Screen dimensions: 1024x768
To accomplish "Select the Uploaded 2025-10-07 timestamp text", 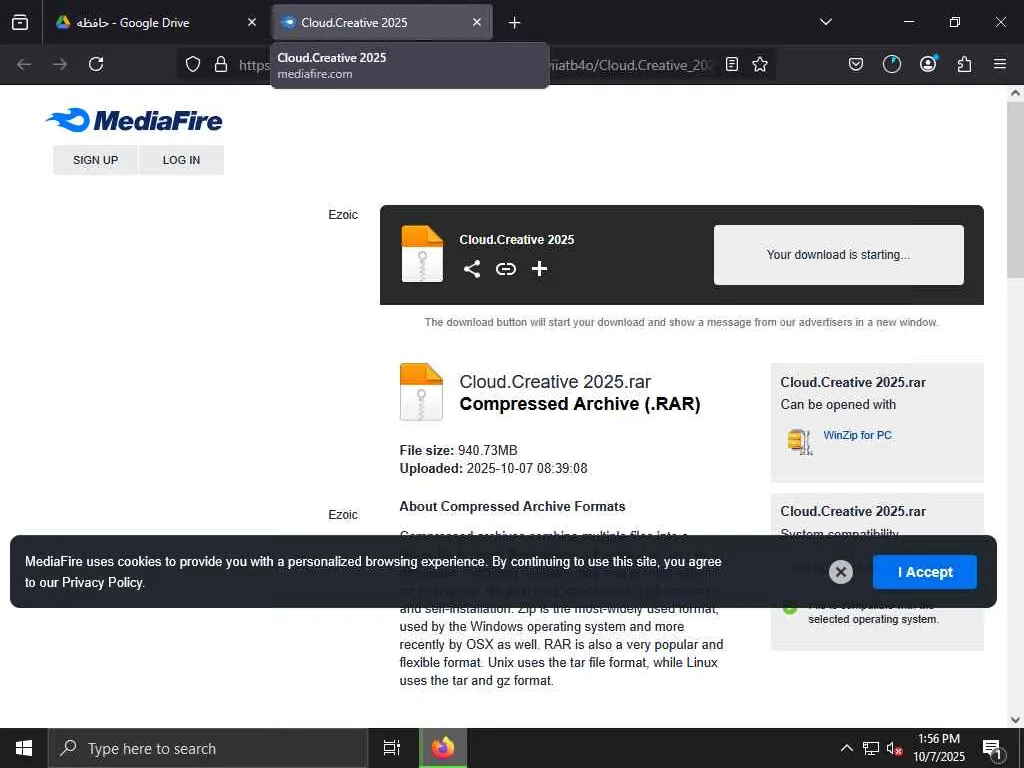I will (493, 468).
